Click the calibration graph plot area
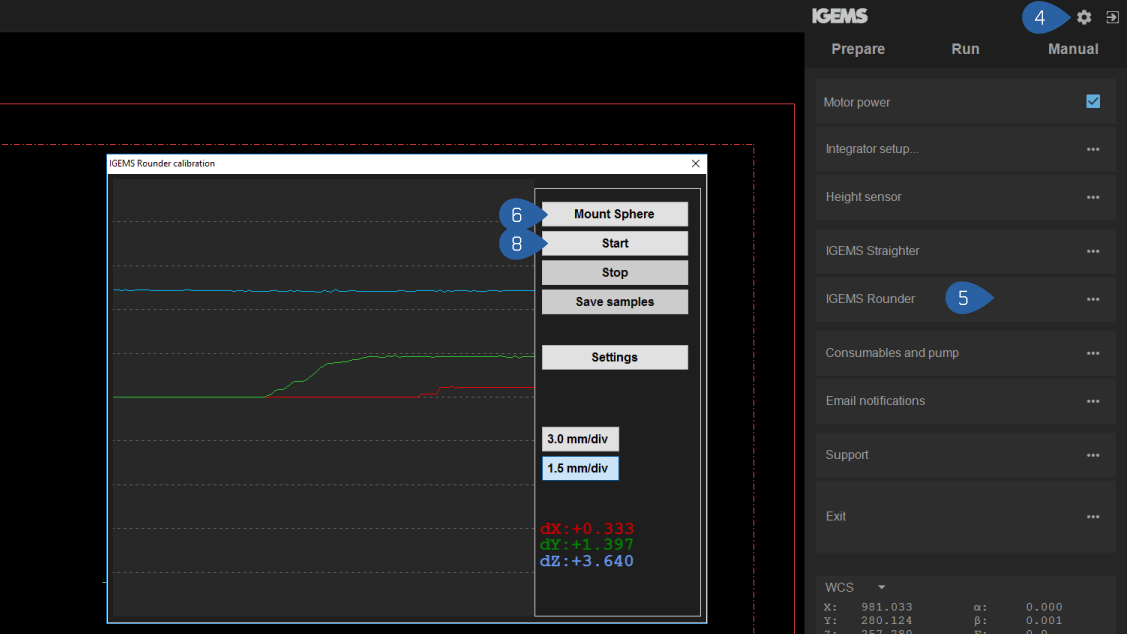The image size is (1127, 634). [x=323, y=398]
